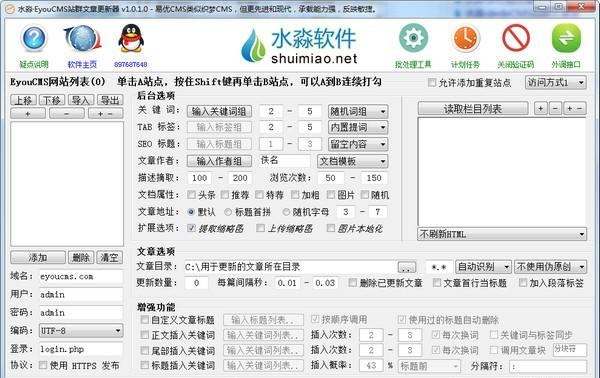Open the 计划任务 clock icon
This screenshot has width=600, height=378.
[x=465, y=38]
